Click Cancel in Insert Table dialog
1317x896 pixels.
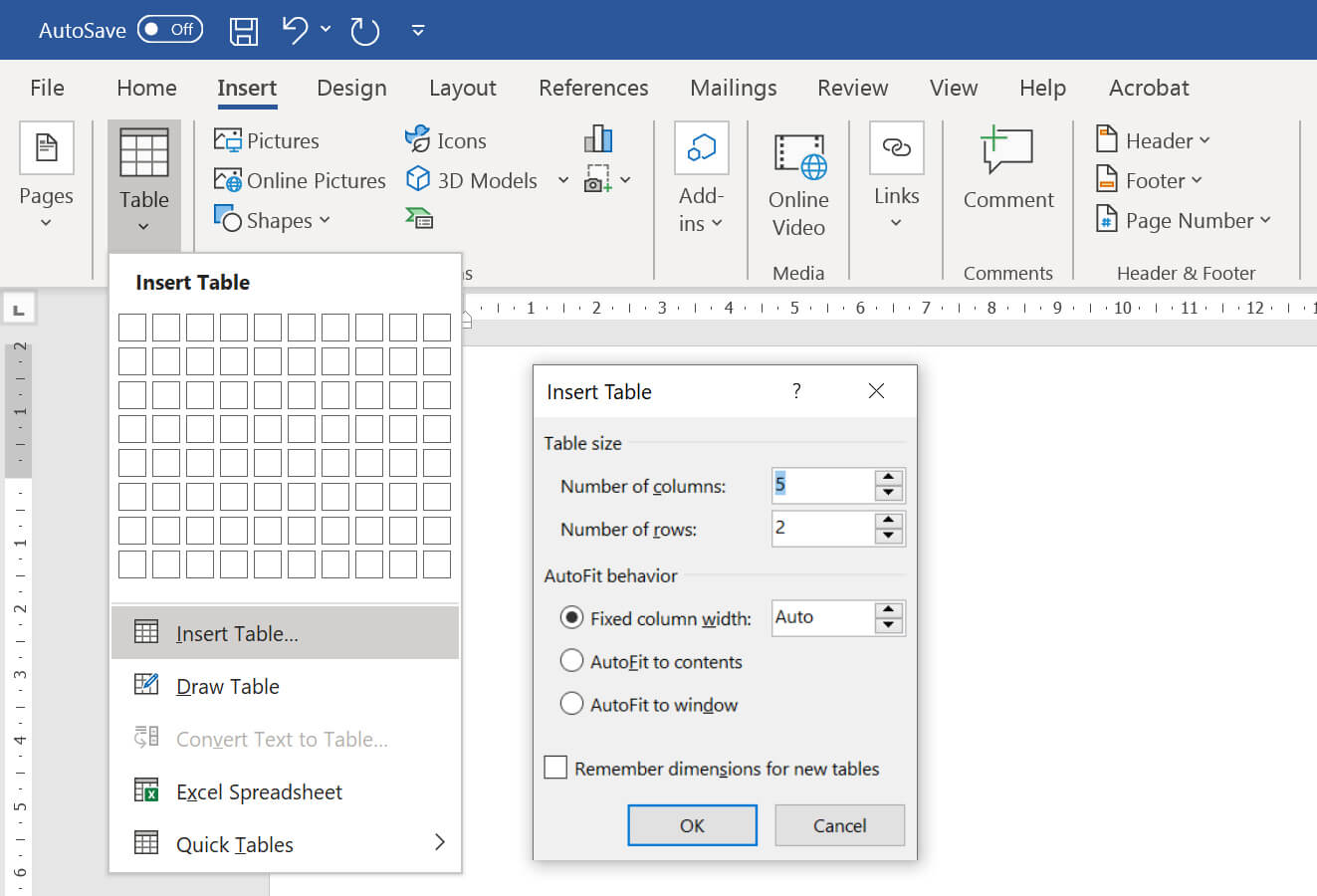[839, 825]
